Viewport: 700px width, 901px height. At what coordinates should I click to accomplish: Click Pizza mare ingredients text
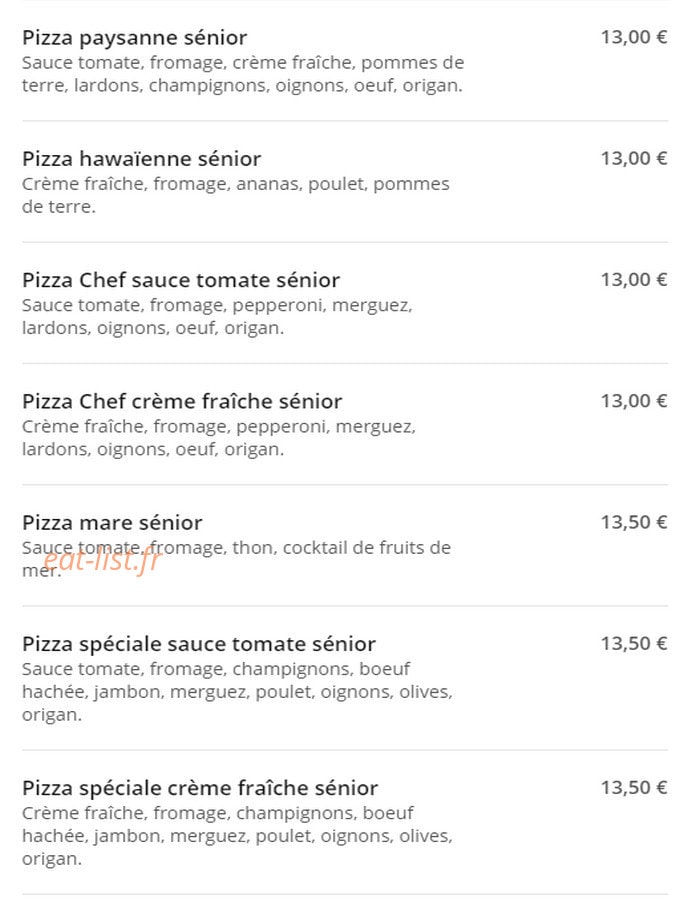[x=236, y=559]
